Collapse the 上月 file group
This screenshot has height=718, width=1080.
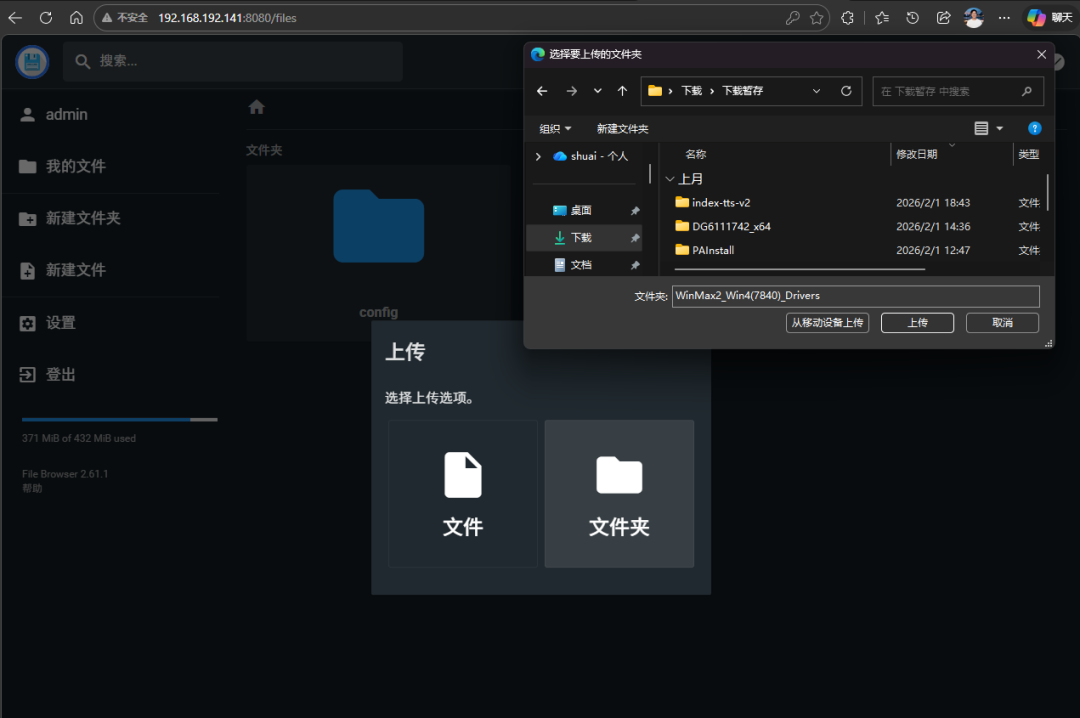[x=670, y=178]
